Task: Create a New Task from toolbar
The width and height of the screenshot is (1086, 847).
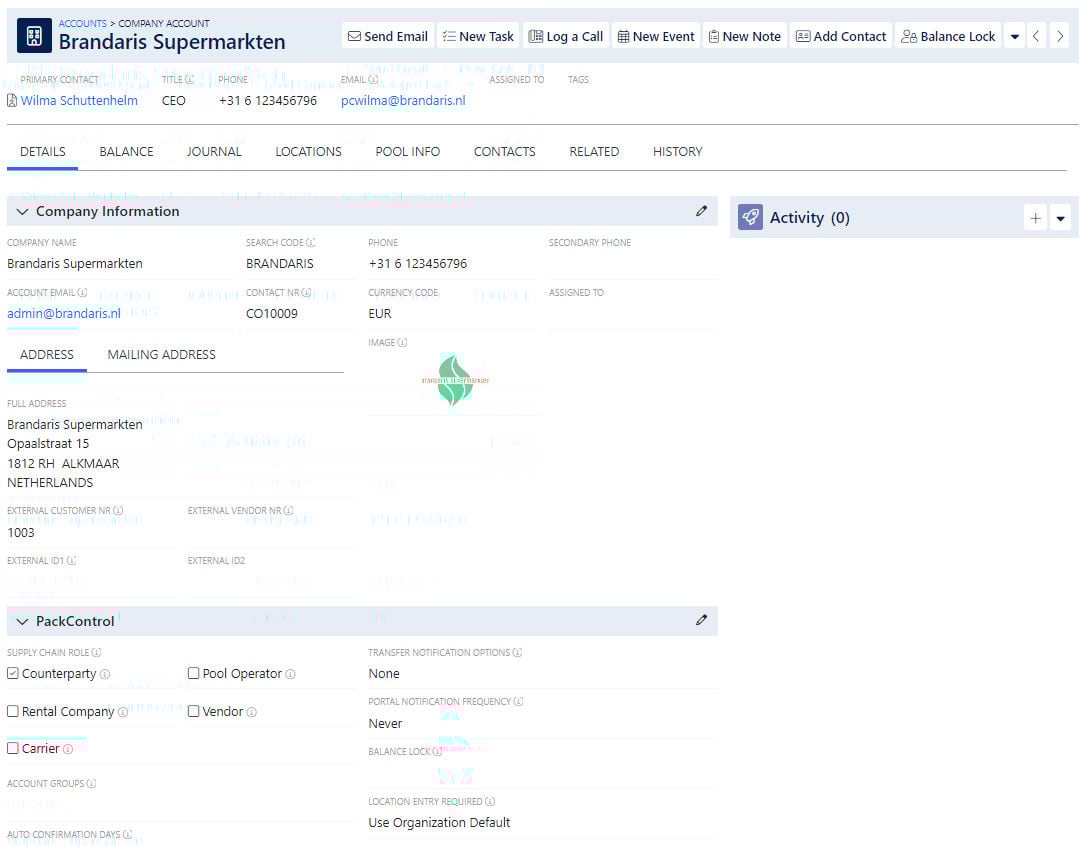Action: (478, 36)
